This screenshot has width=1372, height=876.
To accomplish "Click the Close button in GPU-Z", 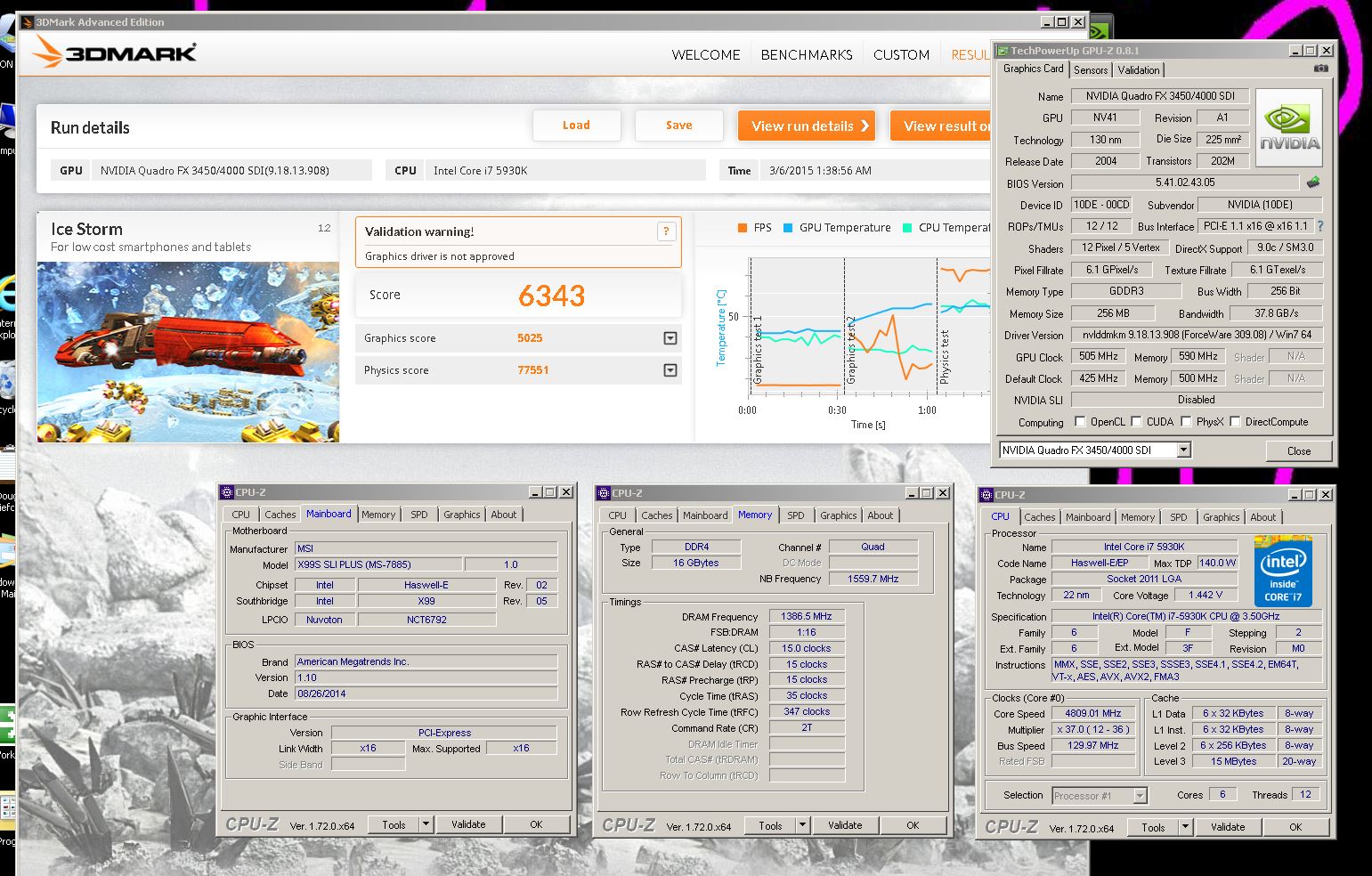I will pos(1299,450).
